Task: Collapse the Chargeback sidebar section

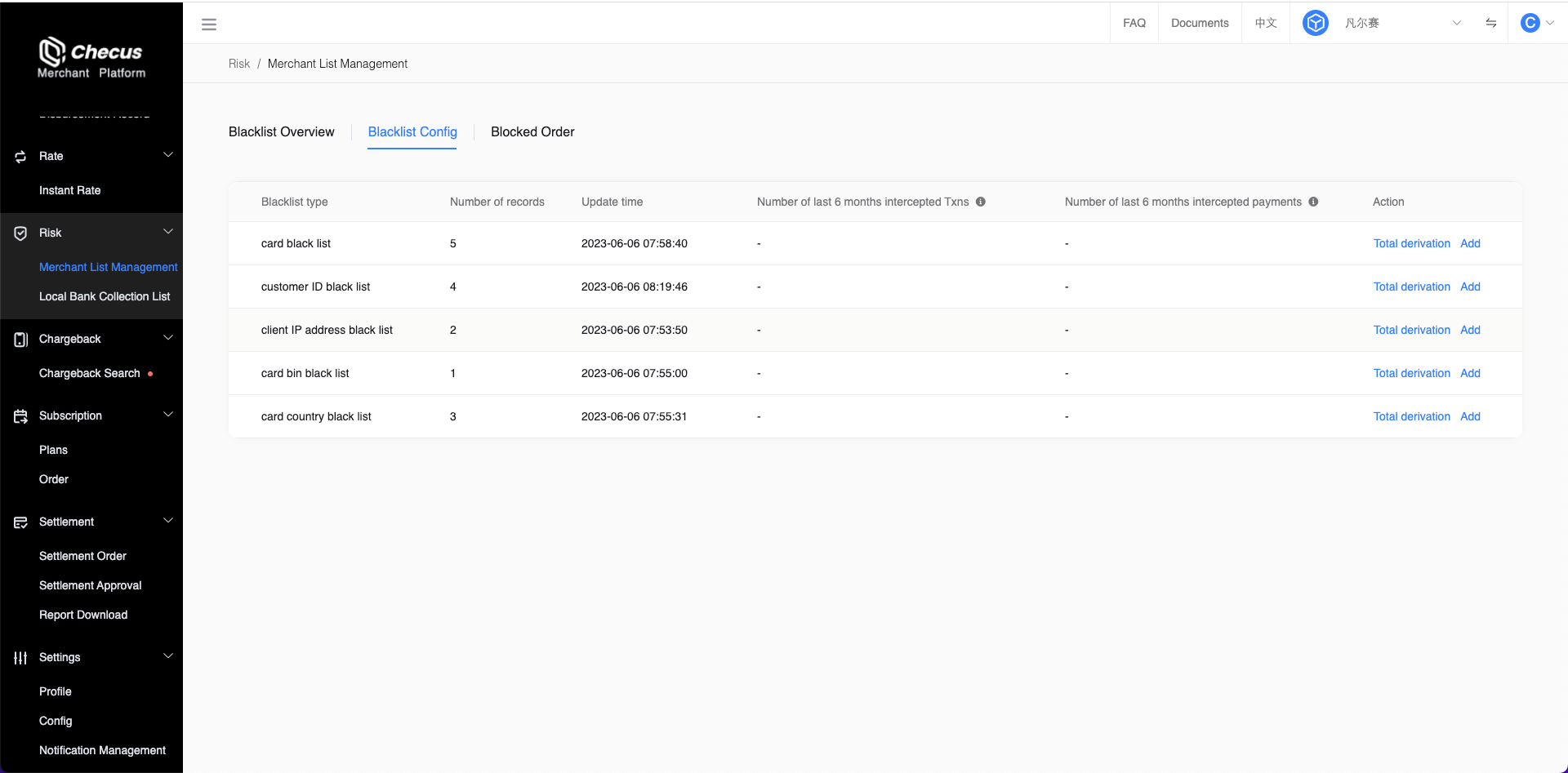Action: (x=168, y=338)
